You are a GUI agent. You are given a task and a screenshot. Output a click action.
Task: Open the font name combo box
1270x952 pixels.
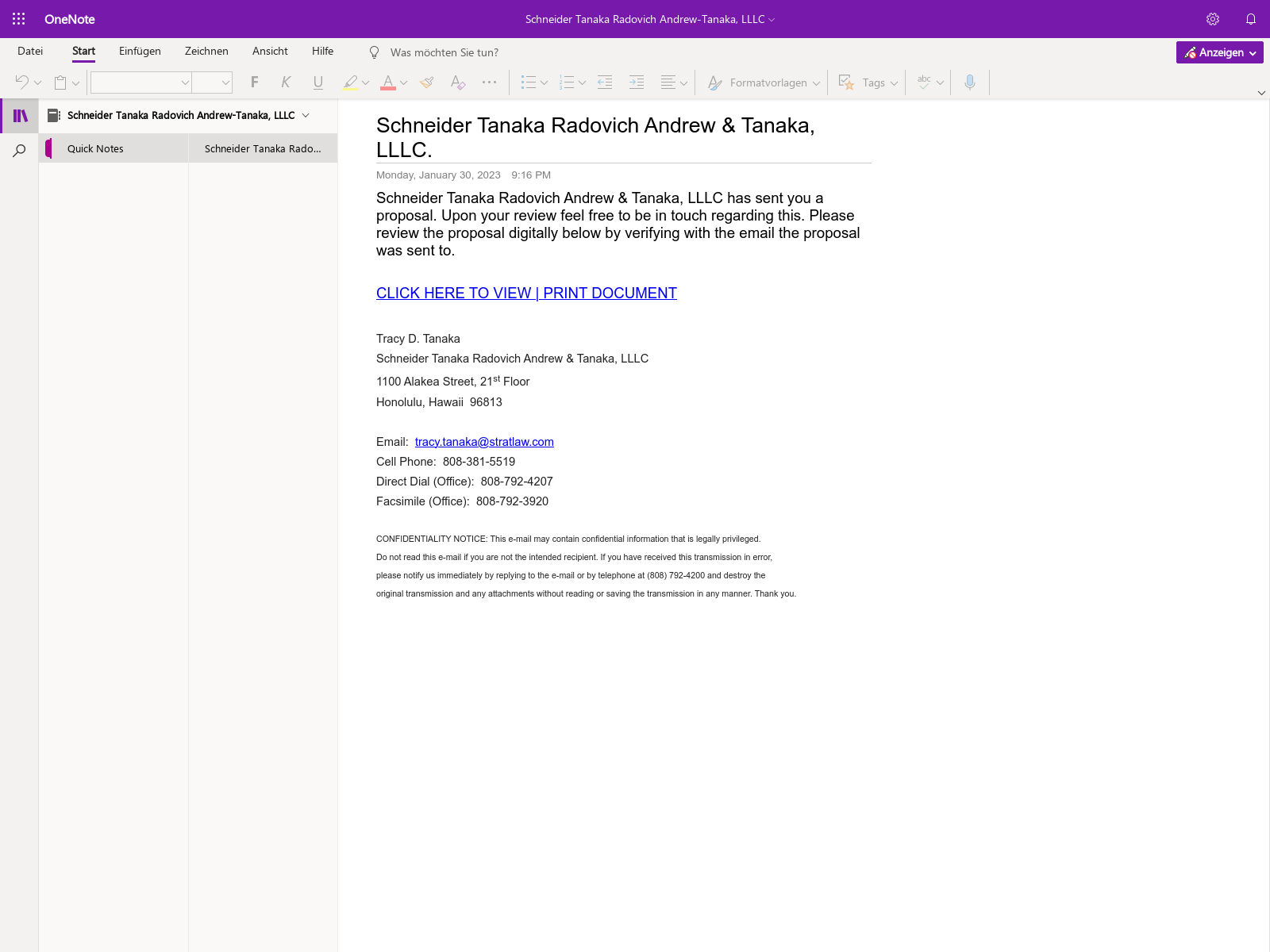[x=141, y=82]
